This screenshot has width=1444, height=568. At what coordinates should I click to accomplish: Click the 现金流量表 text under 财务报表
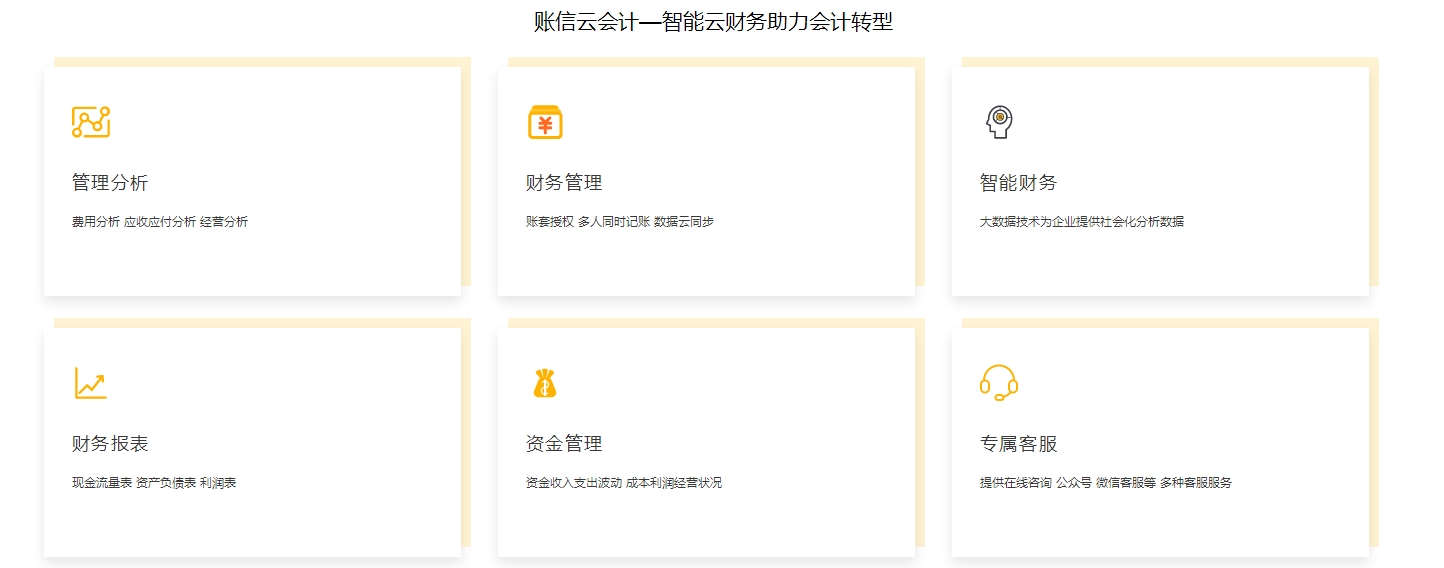pyautogui.click(x=102, y=483)
